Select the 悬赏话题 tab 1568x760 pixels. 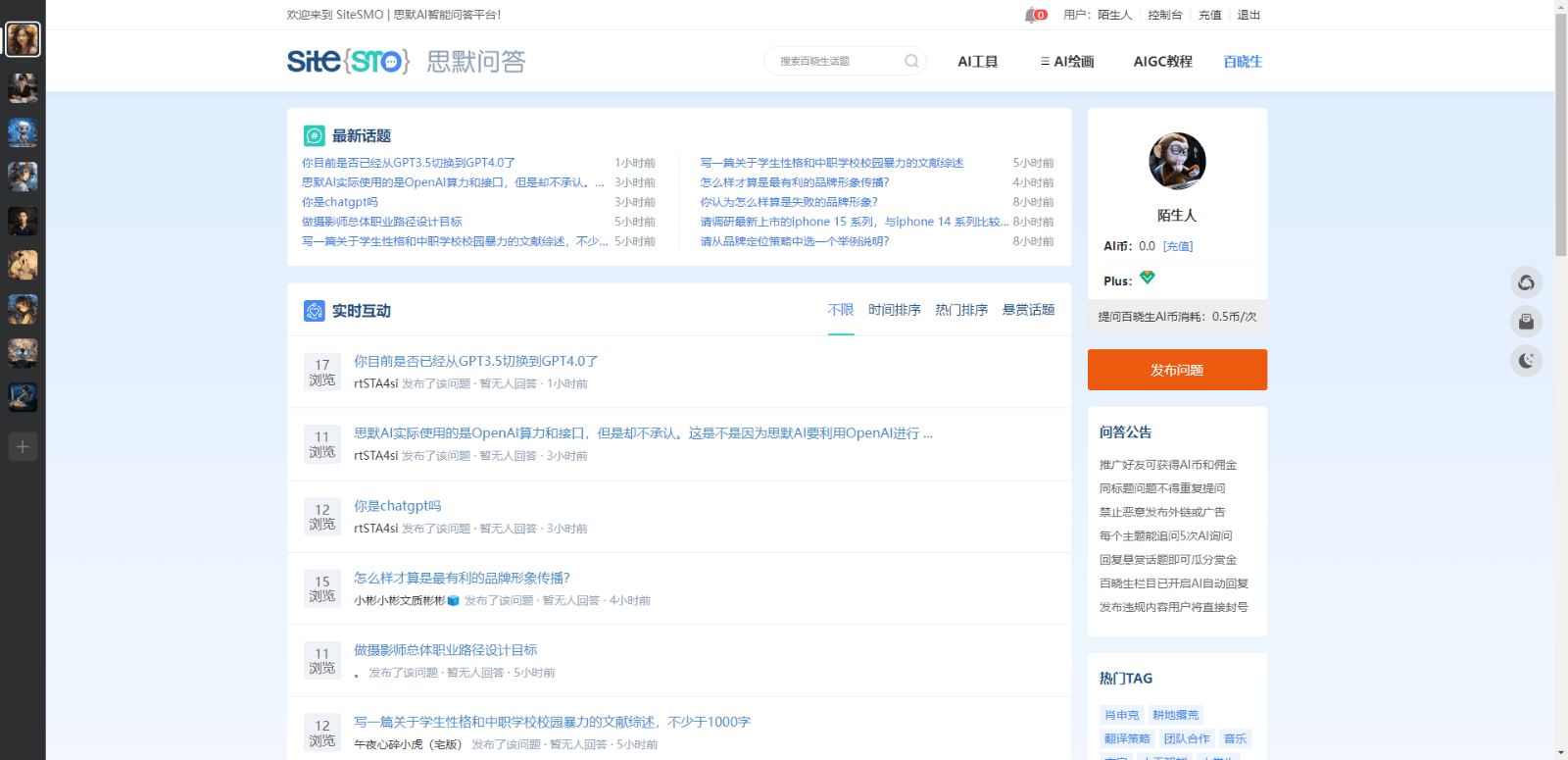click(1028, 310)
